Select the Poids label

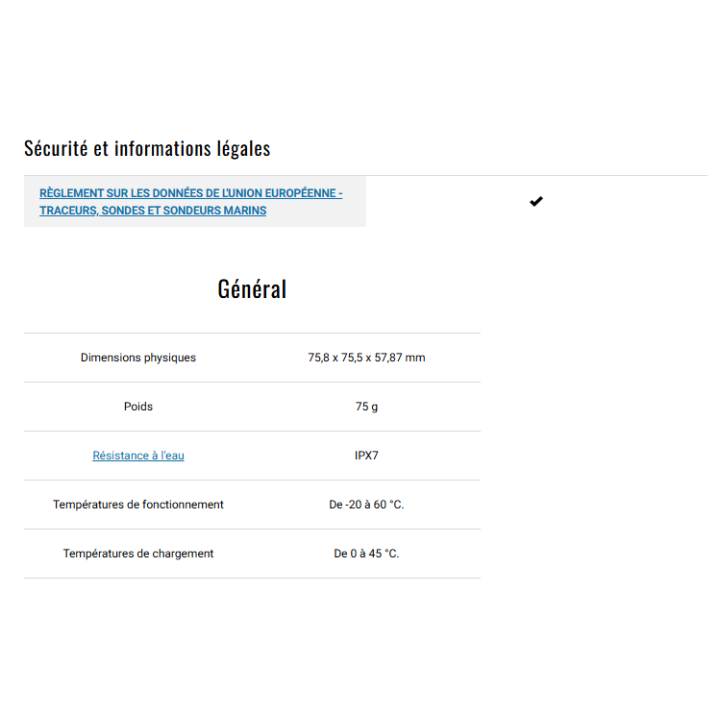(x=138, y=407)
